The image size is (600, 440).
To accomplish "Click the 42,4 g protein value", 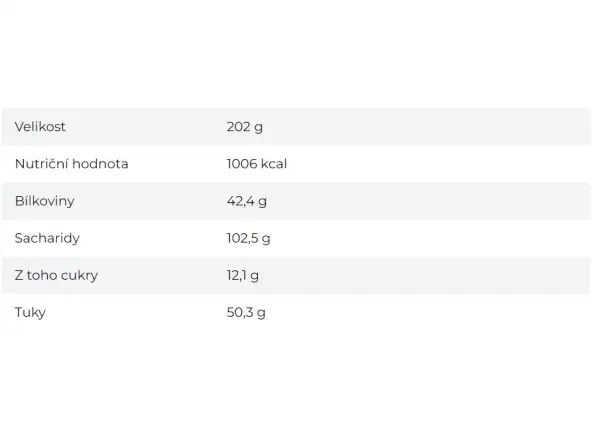I will [247, 201].
